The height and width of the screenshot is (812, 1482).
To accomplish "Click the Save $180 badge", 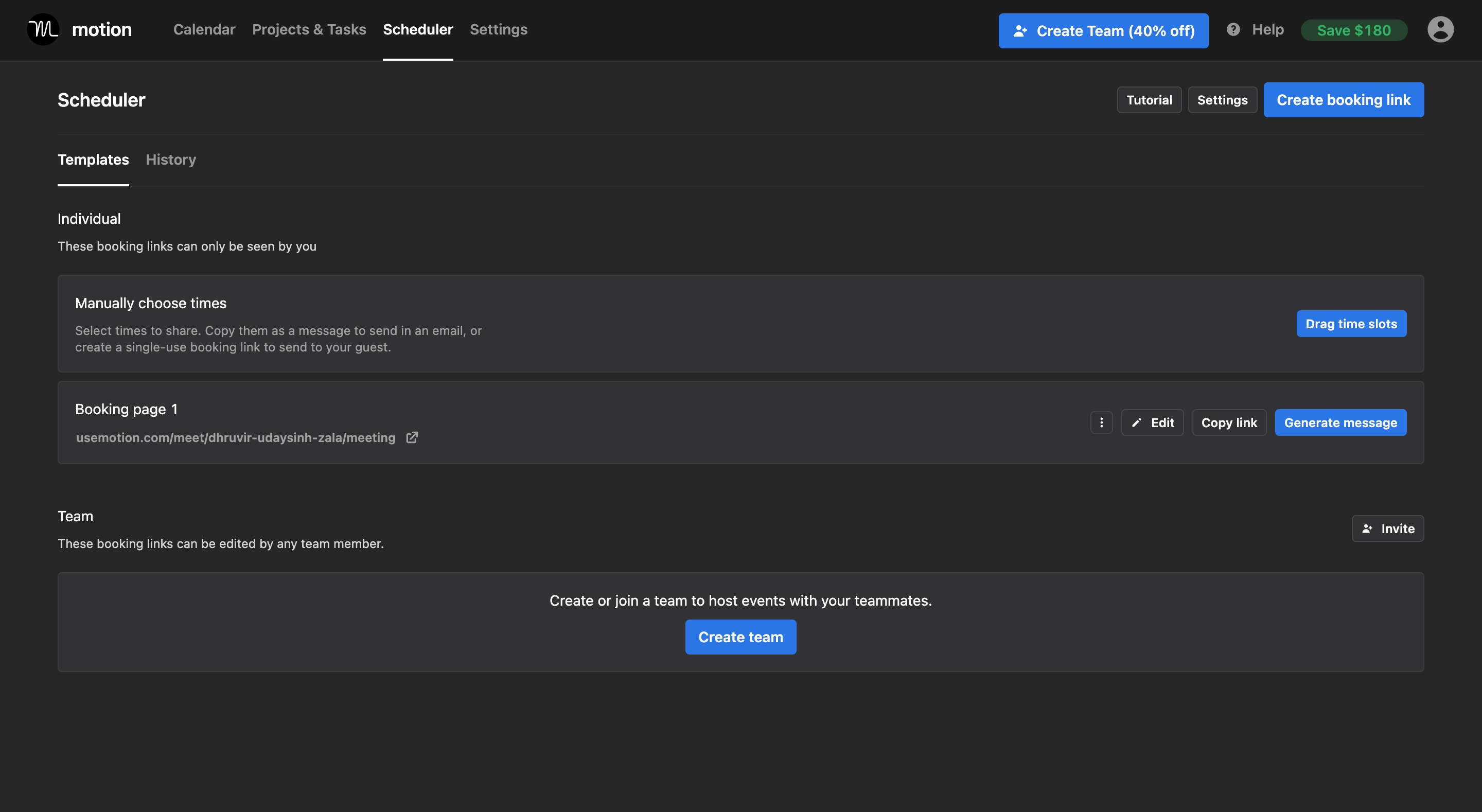I will [1354, 30].
